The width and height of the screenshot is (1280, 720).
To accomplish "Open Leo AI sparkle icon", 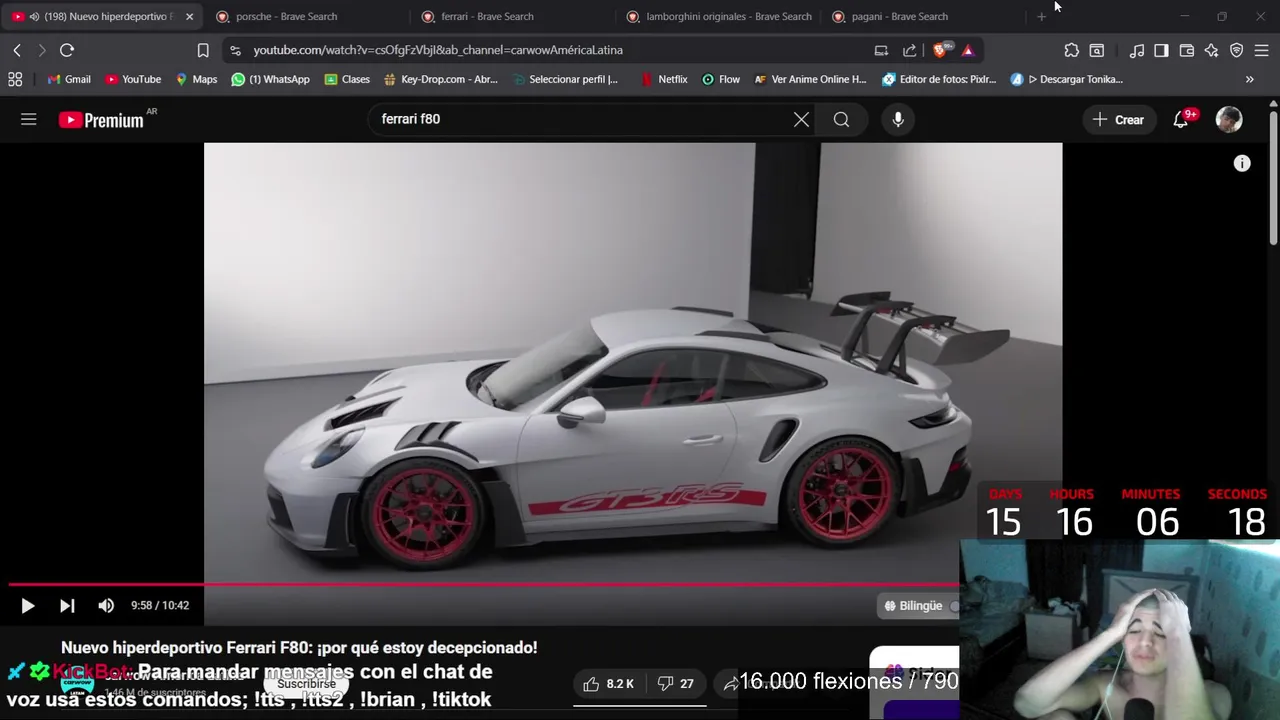I will [x=1211, y=50].
